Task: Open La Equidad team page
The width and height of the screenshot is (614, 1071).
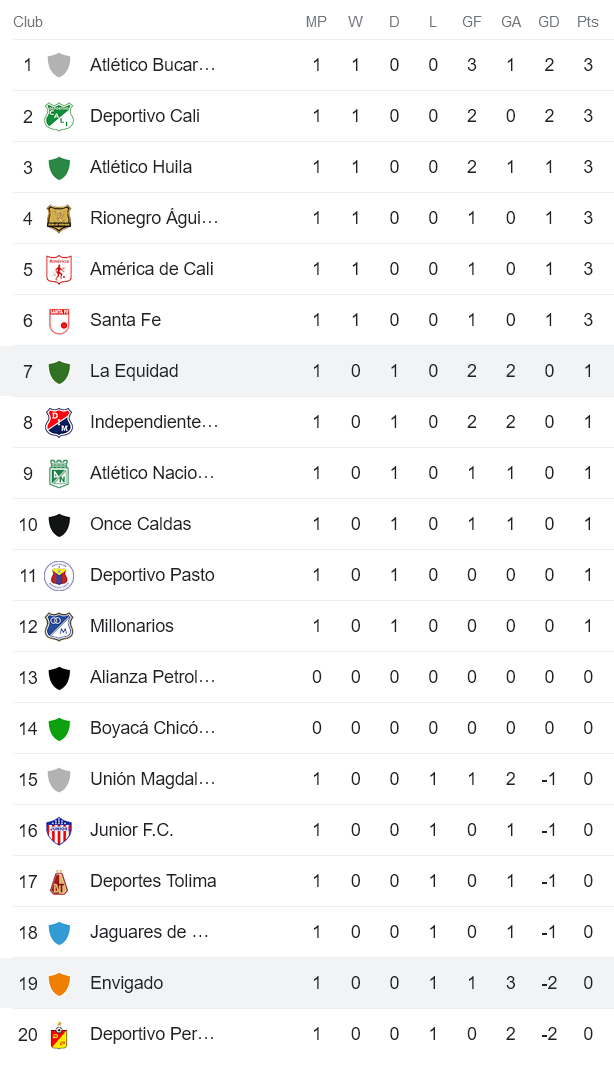Action: click(x=134, y=371)
